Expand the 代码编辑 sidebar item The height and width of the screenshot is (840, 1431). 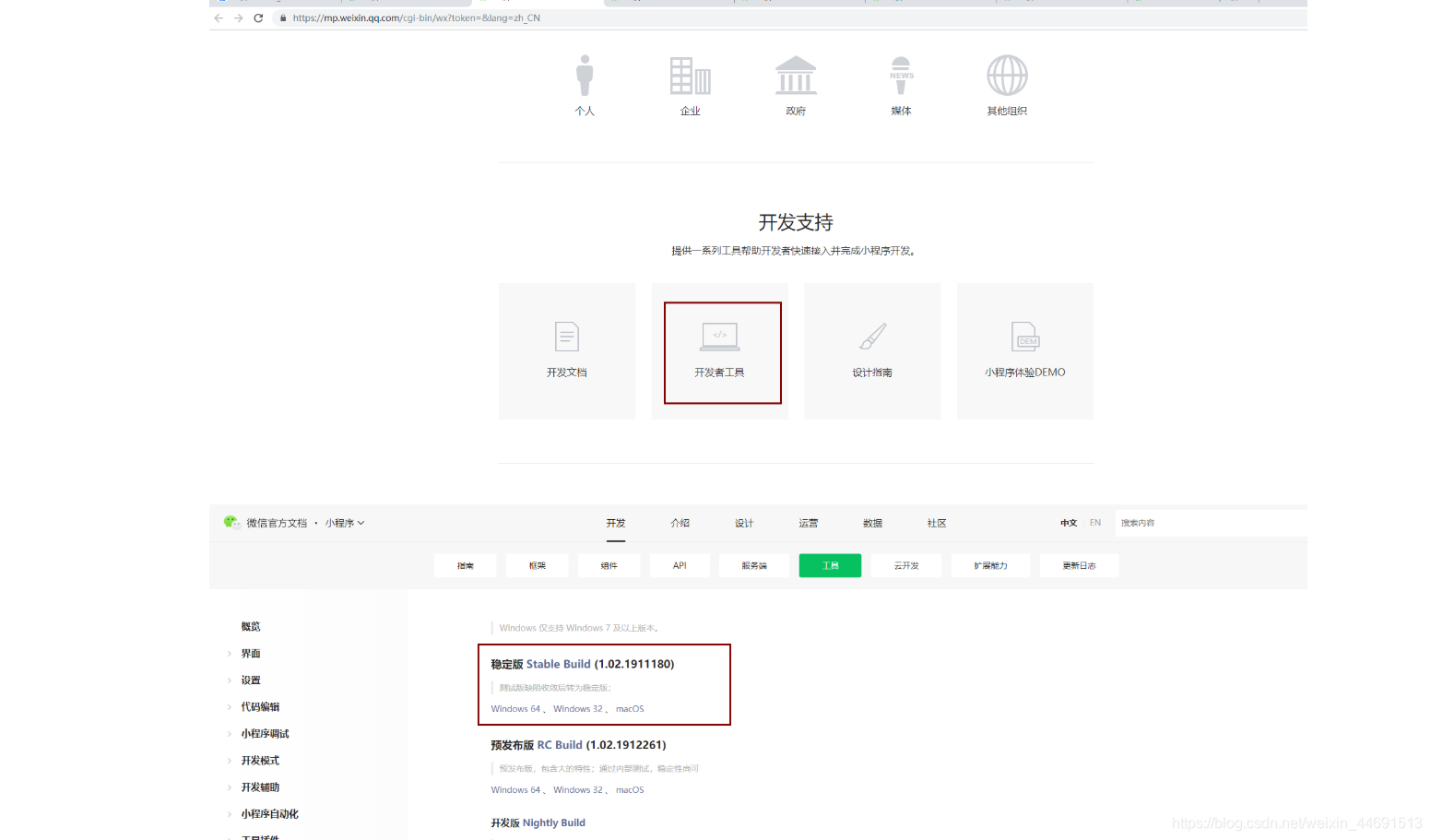pos(260,707)
